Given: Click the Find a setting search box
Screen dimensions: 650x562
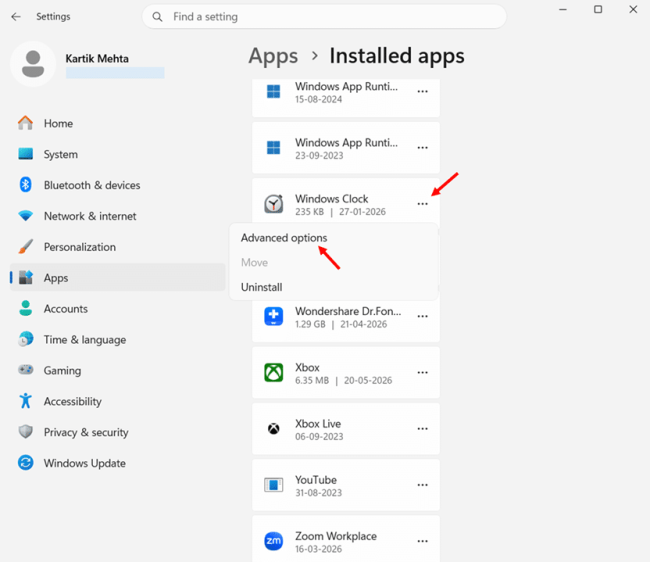Looking at the screenshot, I should click(324, 17).
